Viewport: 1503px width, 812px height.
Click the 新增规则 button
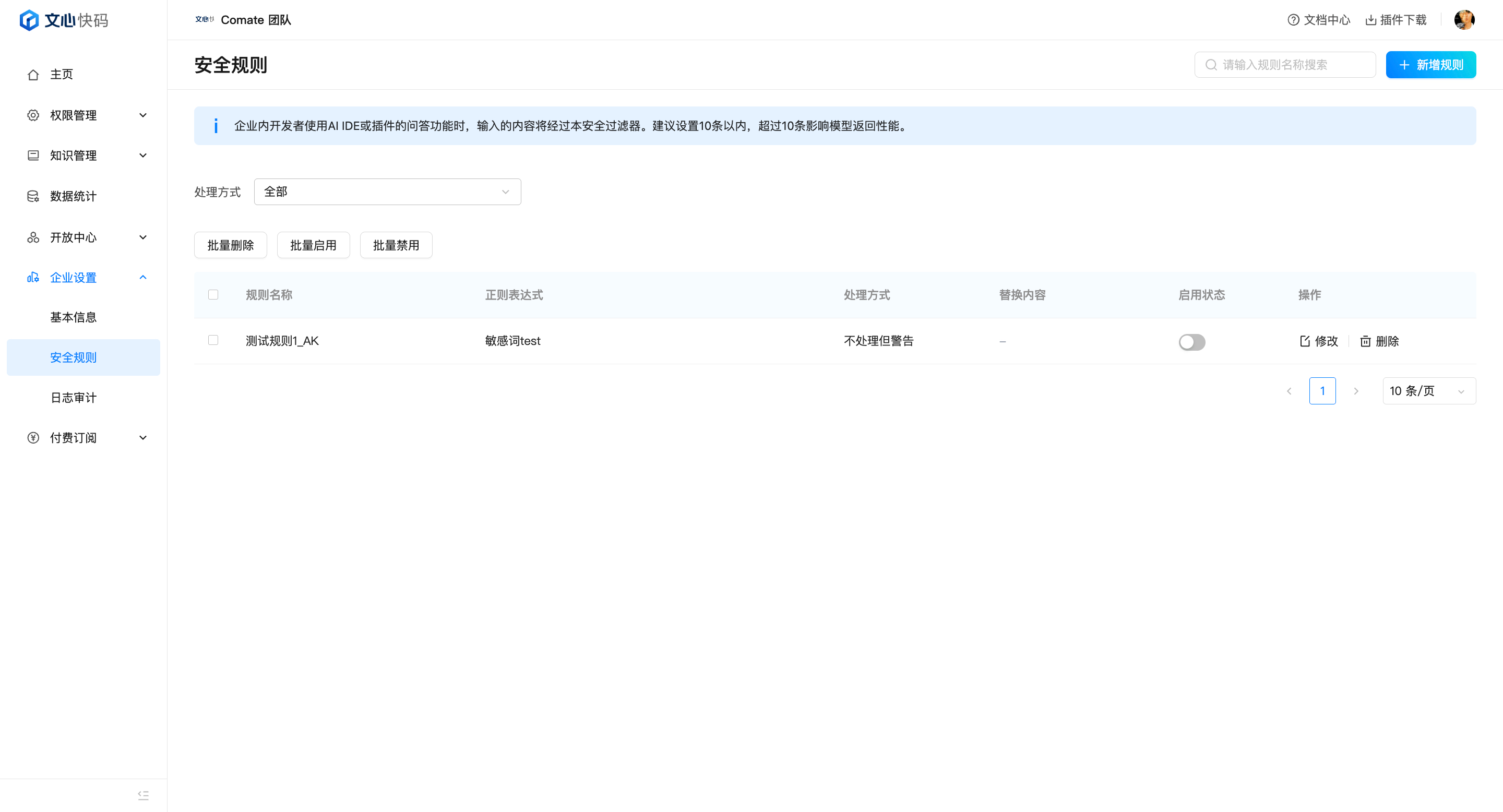click(1430, 65)
